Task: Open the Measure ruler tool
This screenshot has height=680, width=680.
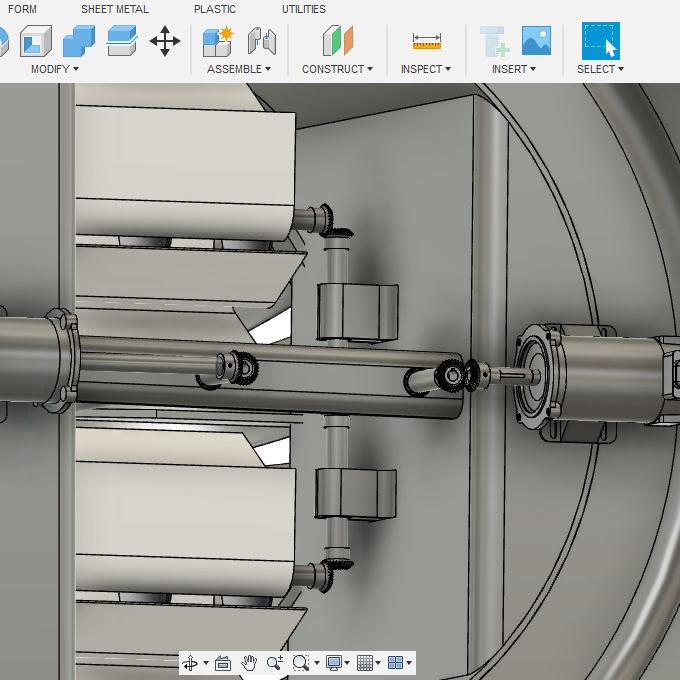Action: point(427,42)
